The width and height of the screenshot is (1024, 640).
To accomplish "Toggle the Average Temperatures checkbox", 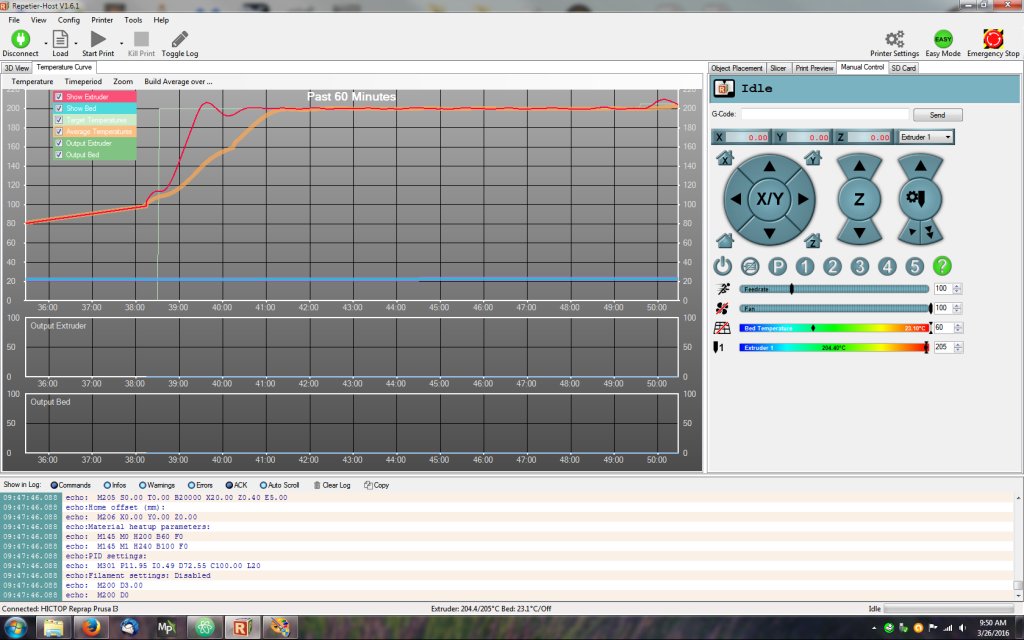I will (x=59, y=131).
